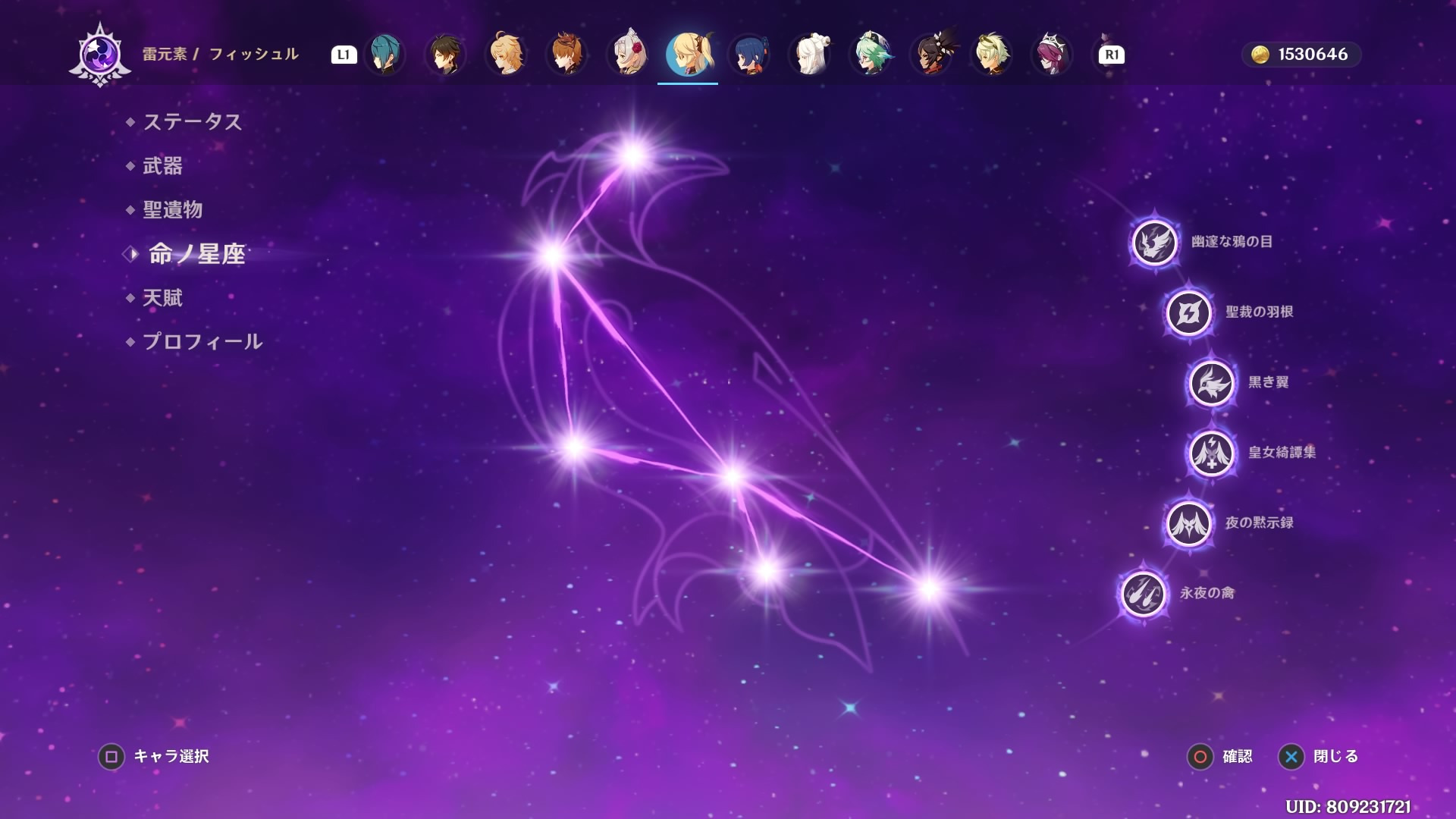Select the white-haired character portrait
This screenshot has width=1456, height=819.
tap(810, 55)
